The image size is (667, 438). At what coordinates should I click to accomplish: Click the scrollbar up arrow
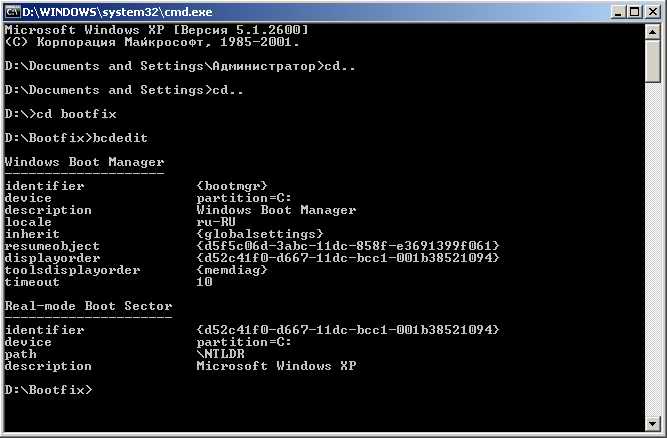click(x=654, y=33)
